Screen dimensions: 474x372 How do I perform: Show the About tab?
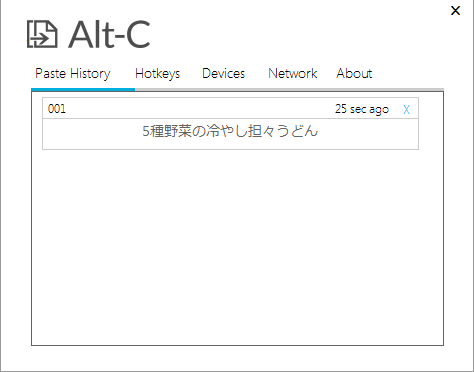(x=354, y=73)
